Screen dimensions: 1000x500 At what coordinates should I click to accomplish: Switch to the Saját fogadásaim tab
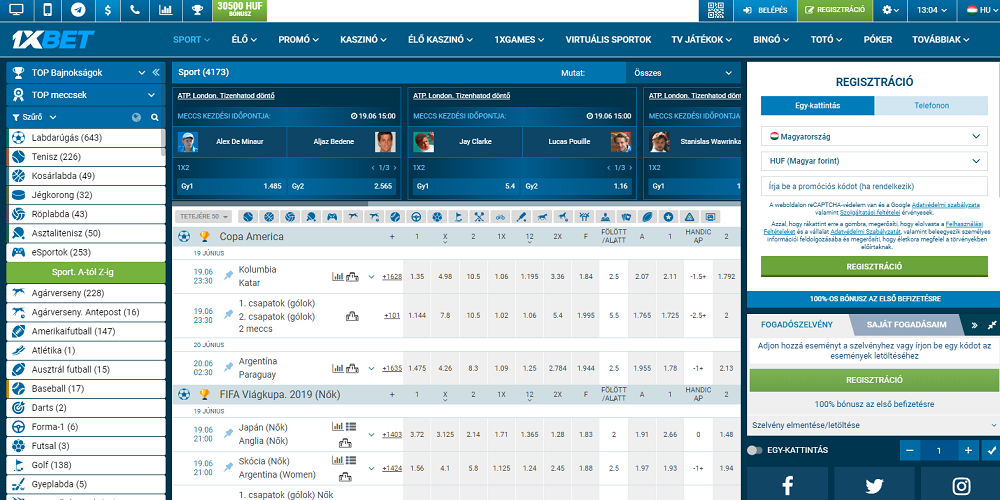908,325
